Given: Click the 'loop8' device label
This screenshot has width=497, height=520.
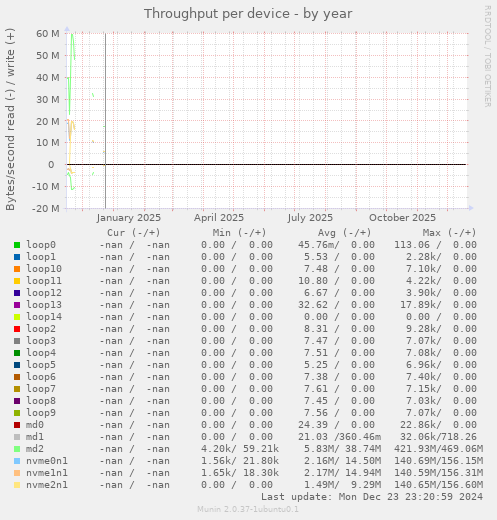Looking at the screenshot, I should (x=41, y=401).
